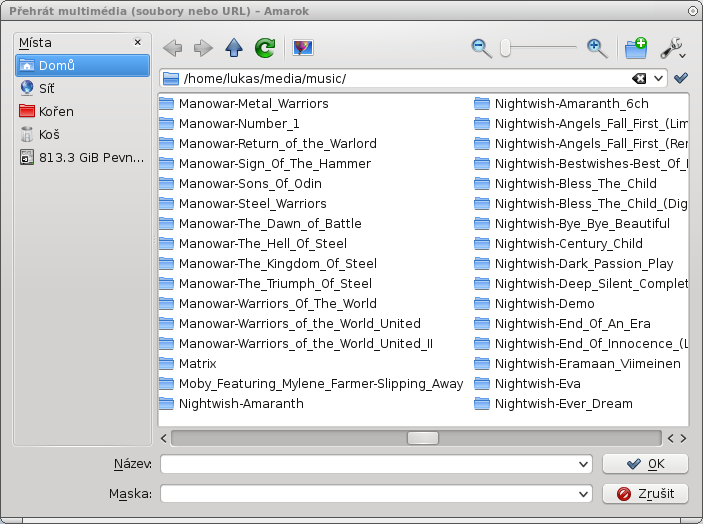
Task: Select folder Manowar-The_Triumph_Of_Steel
Action: click(265, 284)
